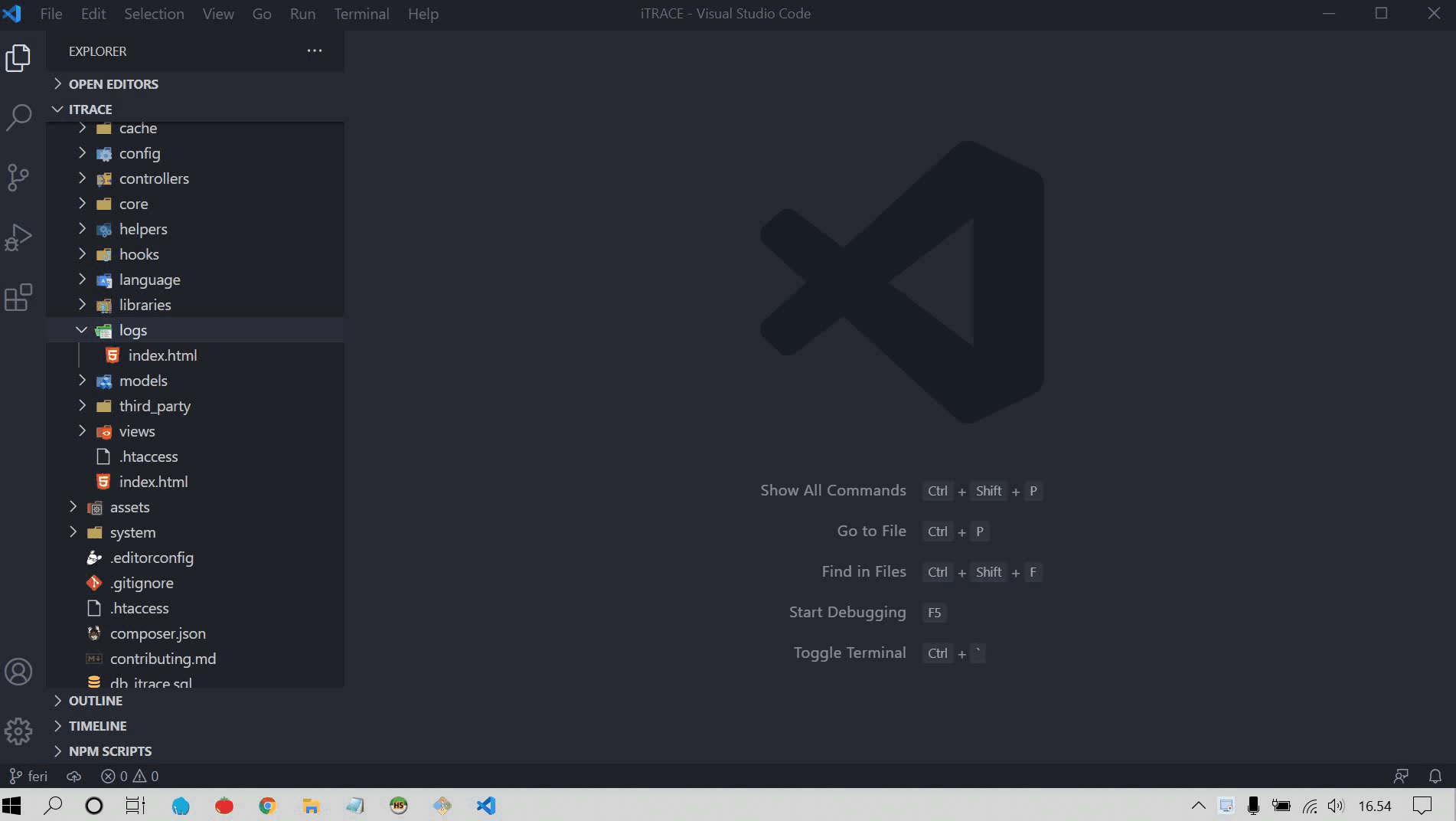1456x821 pixels.
Task: Expand the third_party folder
Action: coord(195,406)
